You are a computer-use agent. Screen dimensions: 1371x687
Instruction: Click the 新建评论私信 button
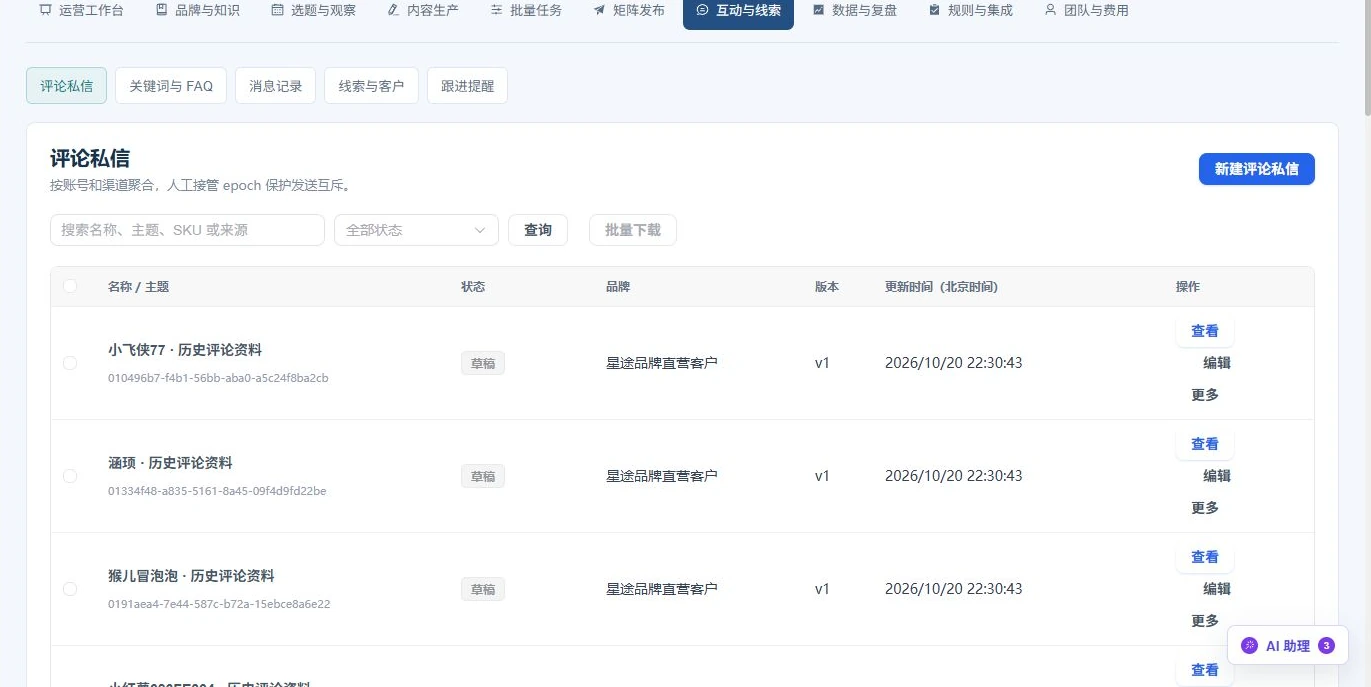(1256, 169)
